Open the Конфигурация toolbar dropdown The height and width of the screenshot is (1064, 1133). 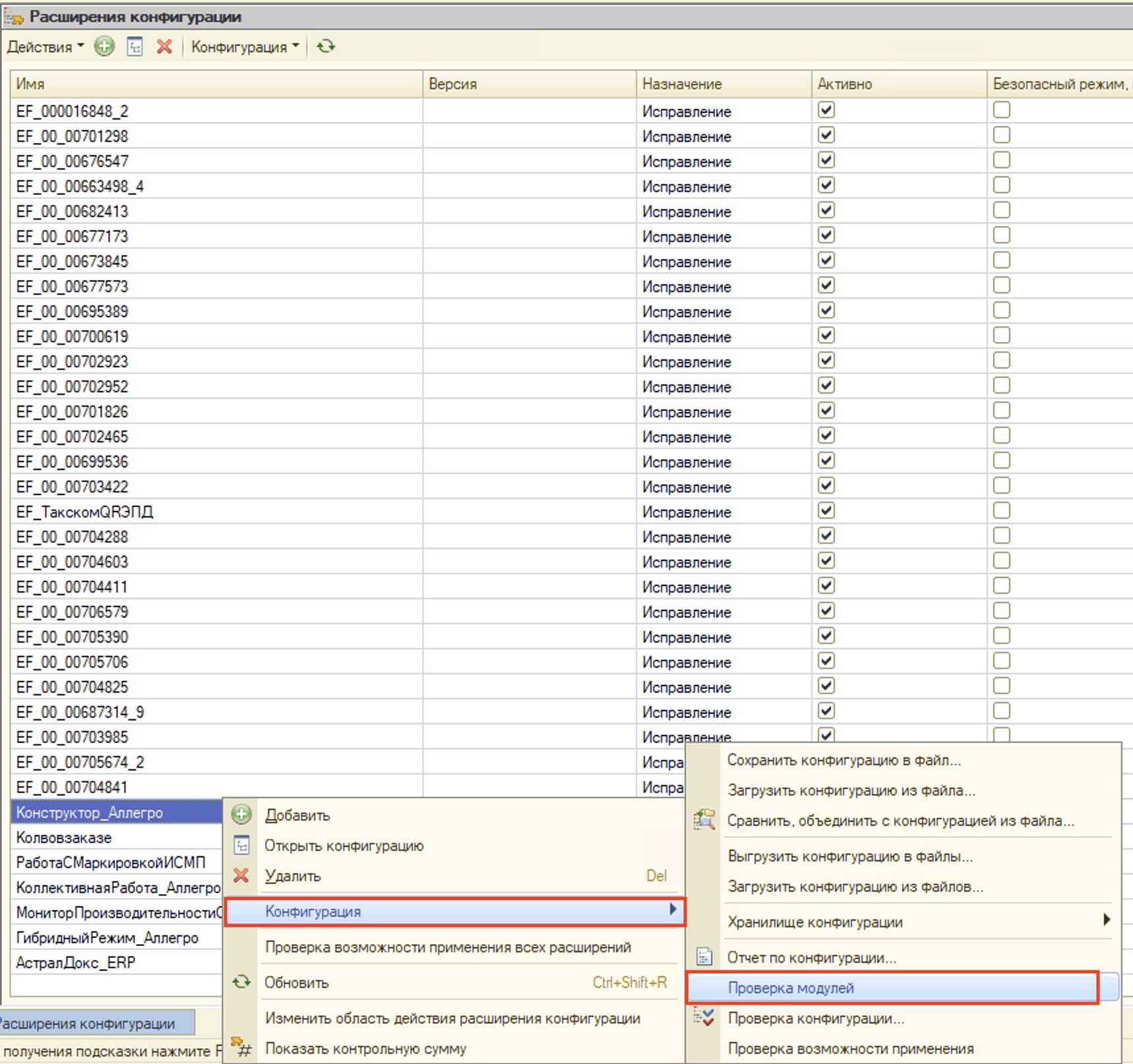[x=245, y=47]
